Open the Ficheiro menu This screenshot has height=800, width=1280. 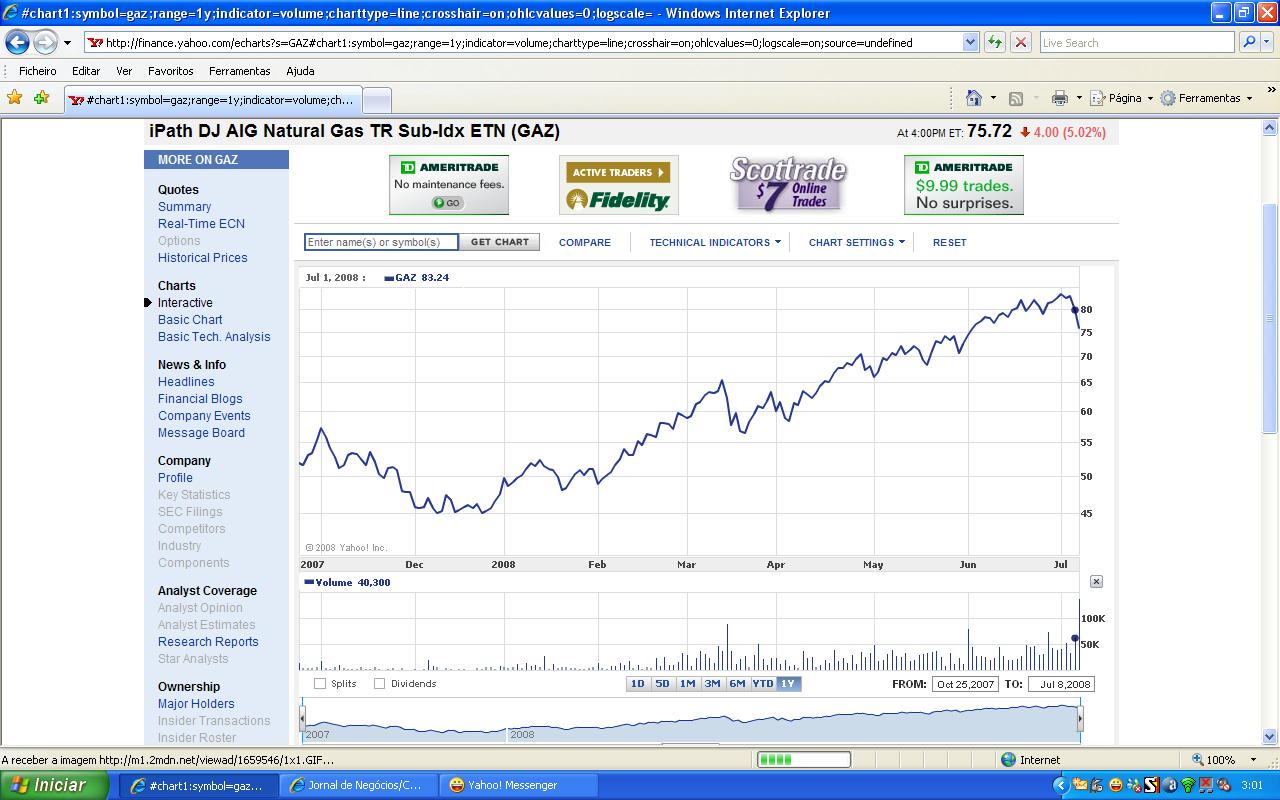pos(38,71)
